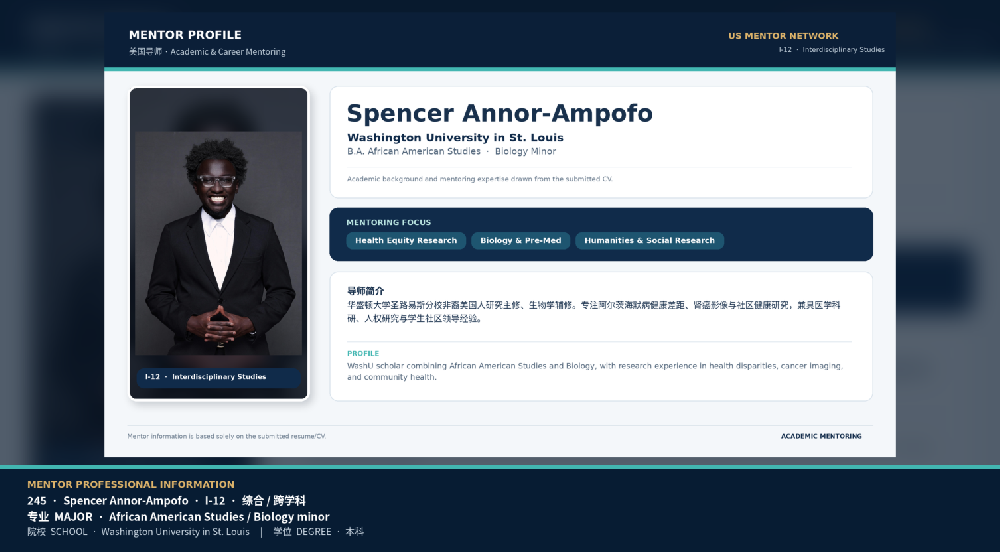This screenshot has height=552, width=1000.
Task: Click the mentor portrait photo
Action: point(219,243)
